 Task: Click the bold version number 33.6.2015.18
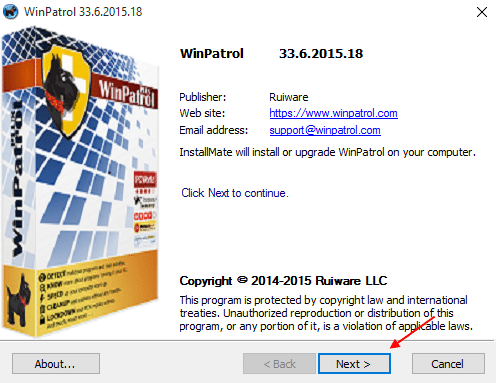321,54
